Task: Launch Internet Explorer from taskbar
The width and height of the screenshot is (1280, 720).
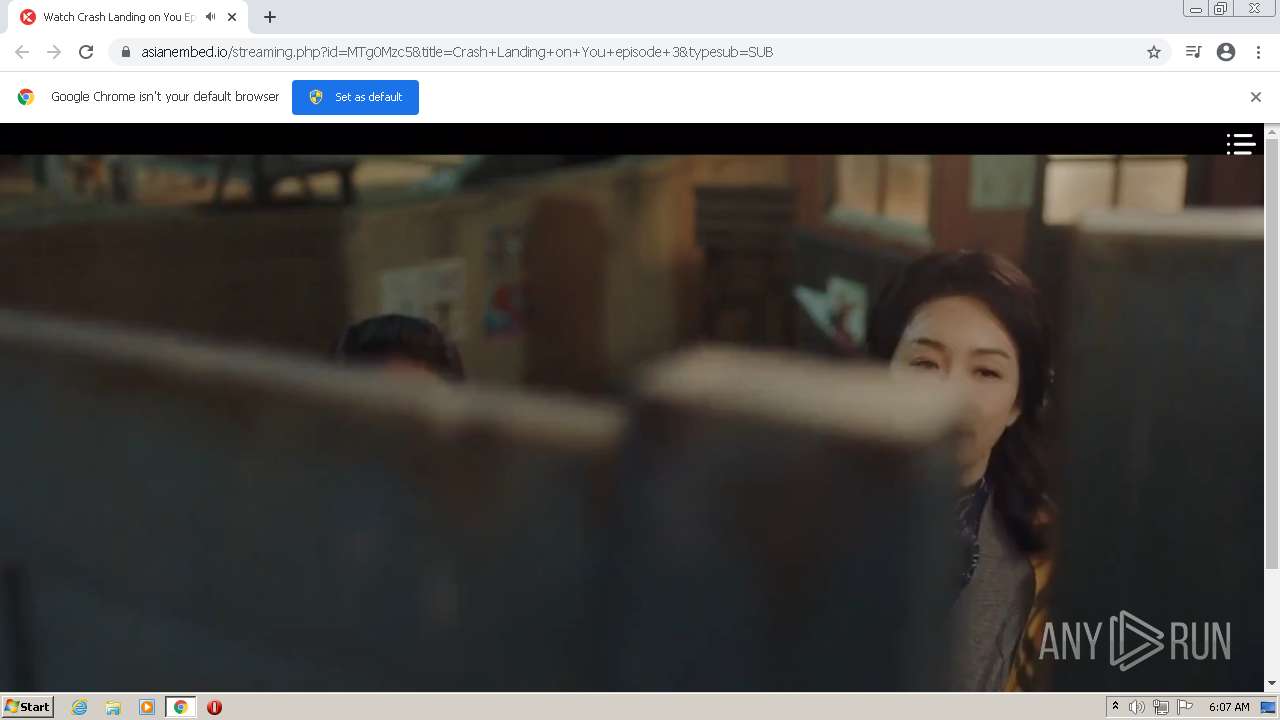Action: pyautogui.click(x=79, y=707)
